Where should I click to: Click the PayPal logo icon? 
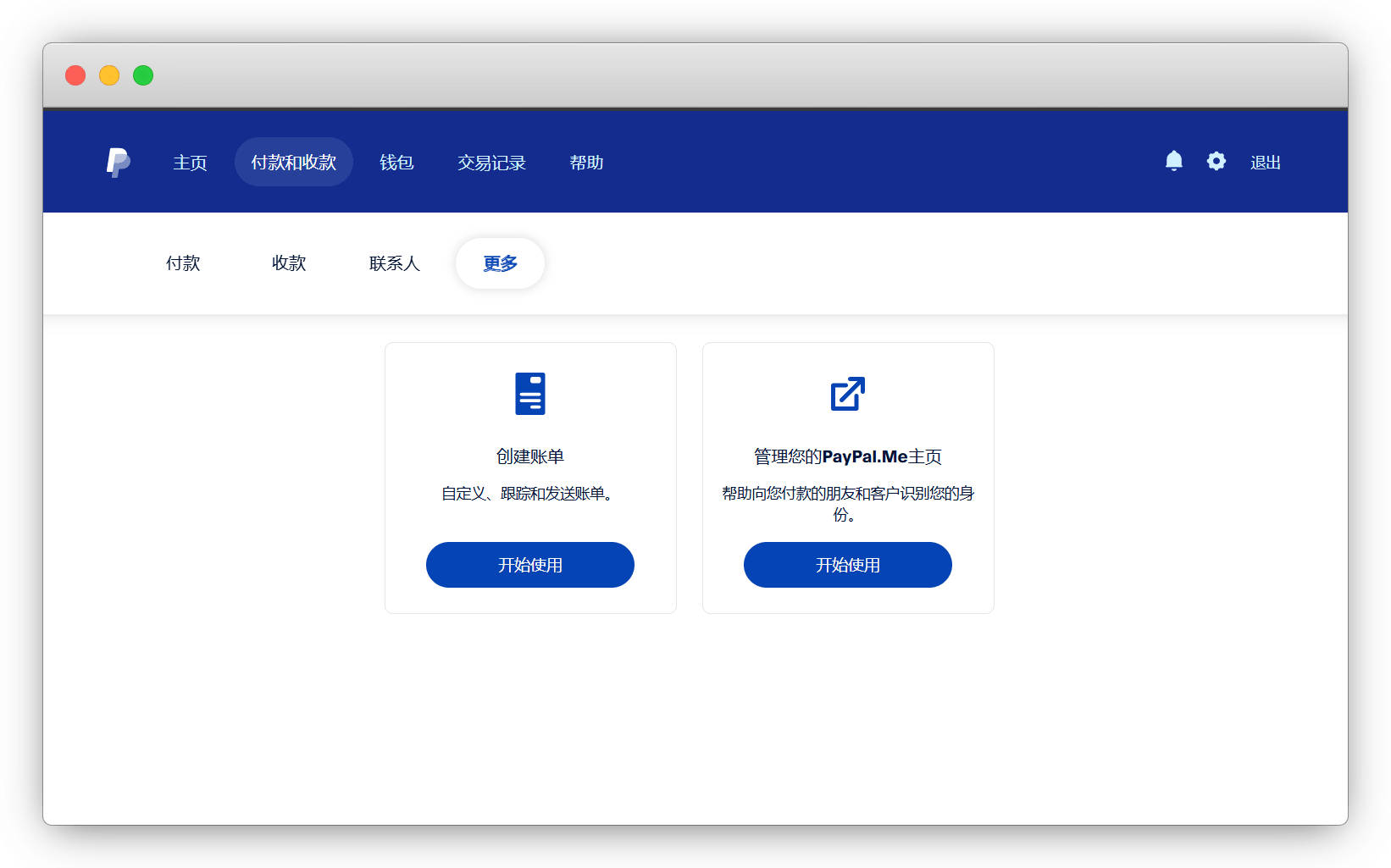[118, 162]
